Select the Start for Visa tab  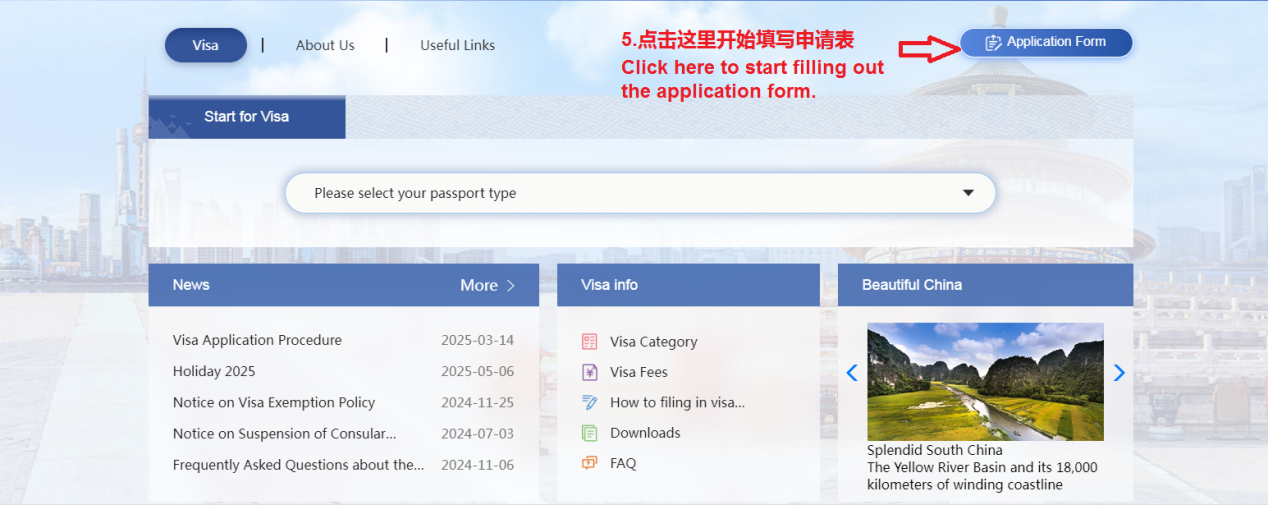pyautogui.click(x=247, y=117)
